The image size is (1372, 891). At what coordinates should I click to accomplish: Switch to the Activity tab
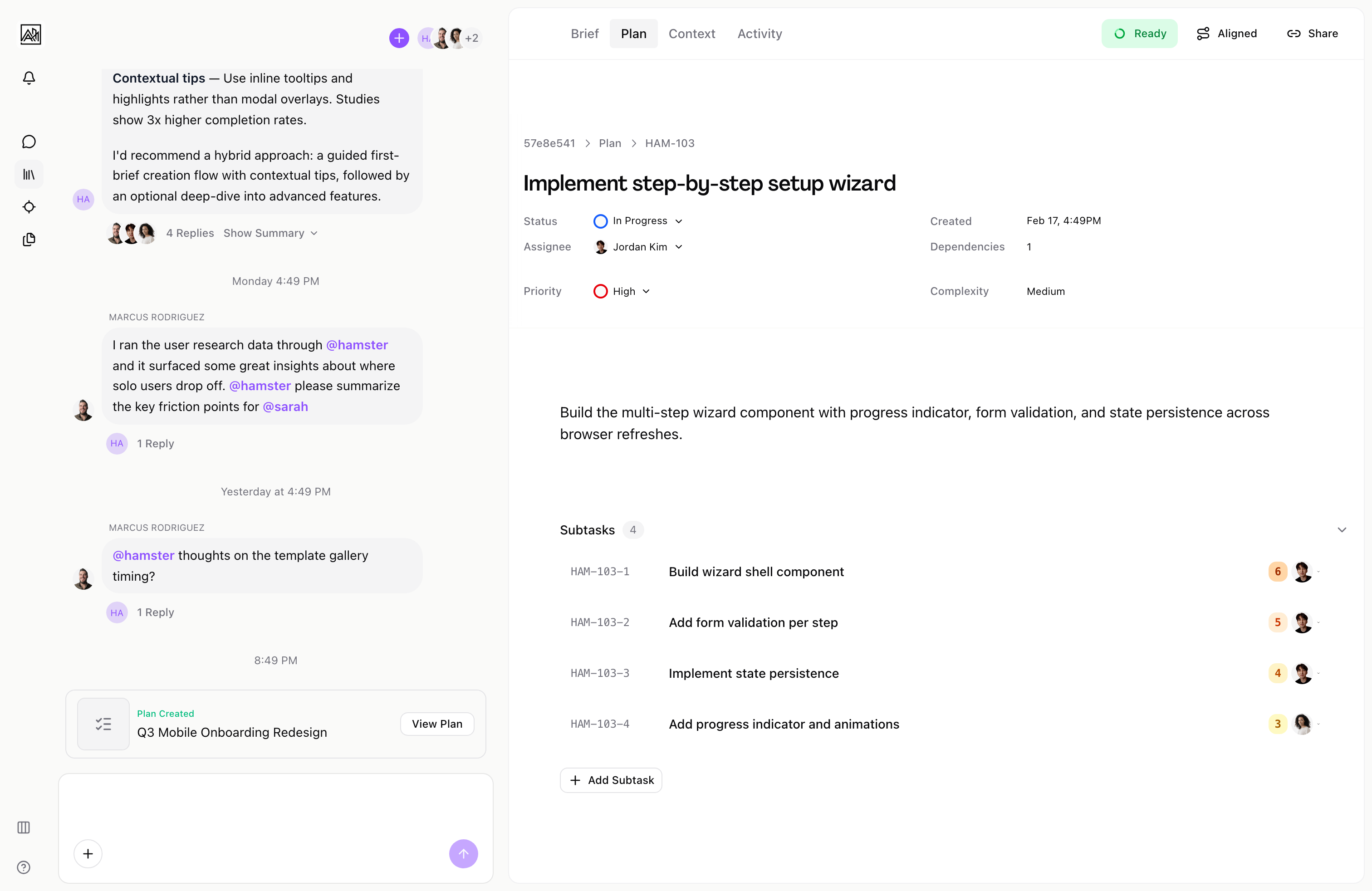[759, 34]
